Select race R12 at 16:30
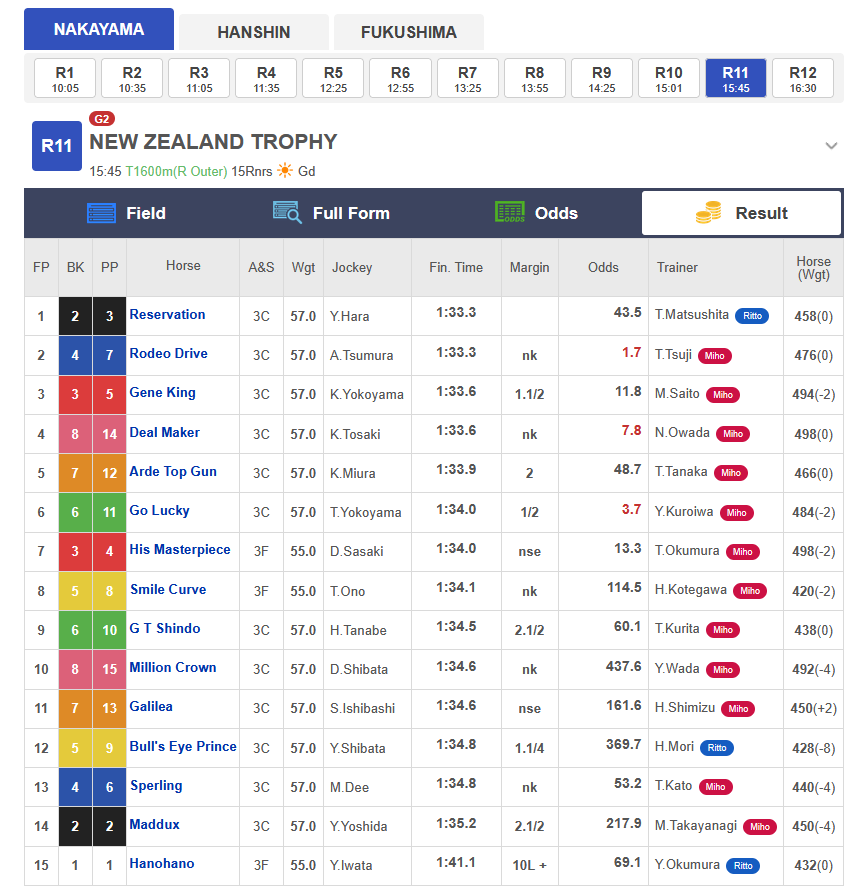 803,79
